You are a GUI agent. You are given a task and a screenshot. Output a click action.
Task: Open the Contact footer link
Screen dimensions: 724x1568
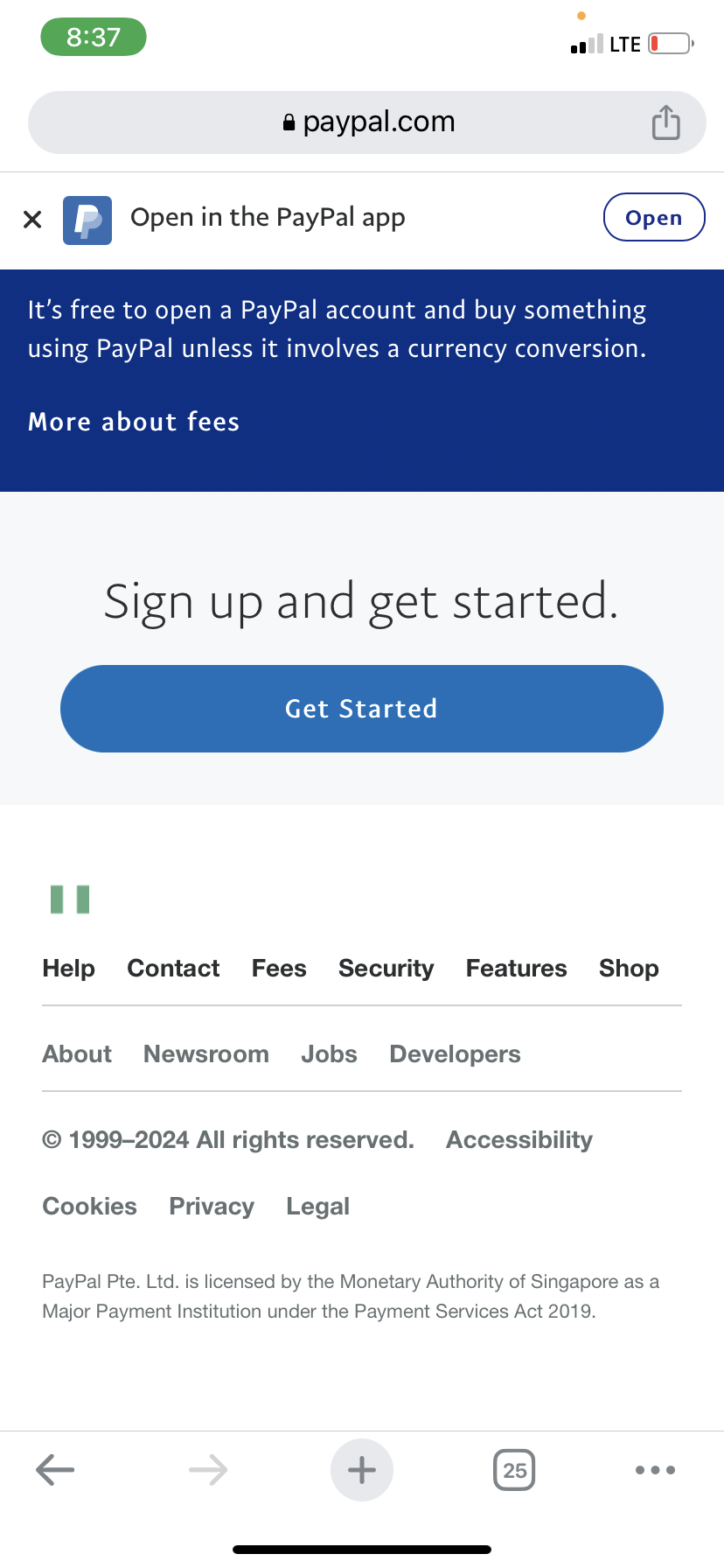tap(173, 969)
